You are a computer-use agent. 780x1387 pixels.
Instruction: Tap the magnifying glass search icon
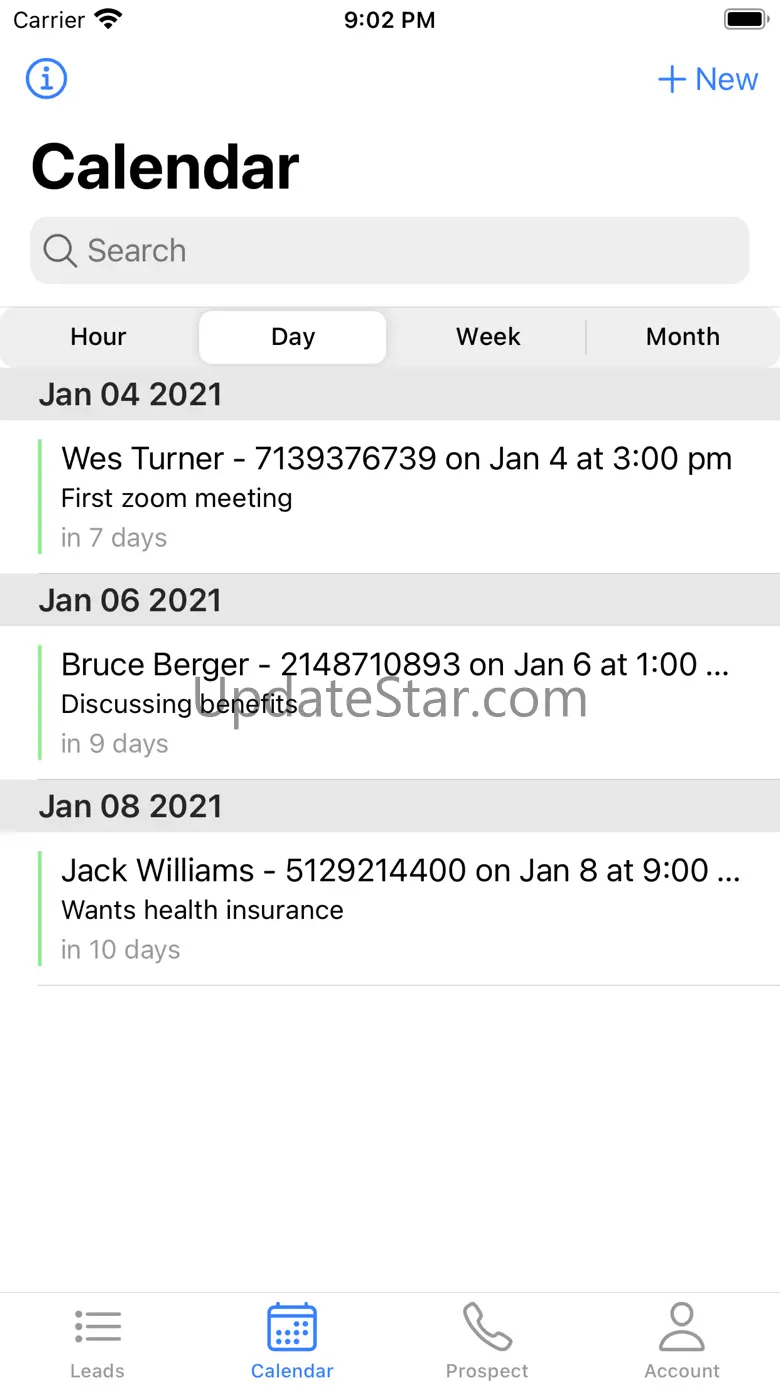click(60, 251)
